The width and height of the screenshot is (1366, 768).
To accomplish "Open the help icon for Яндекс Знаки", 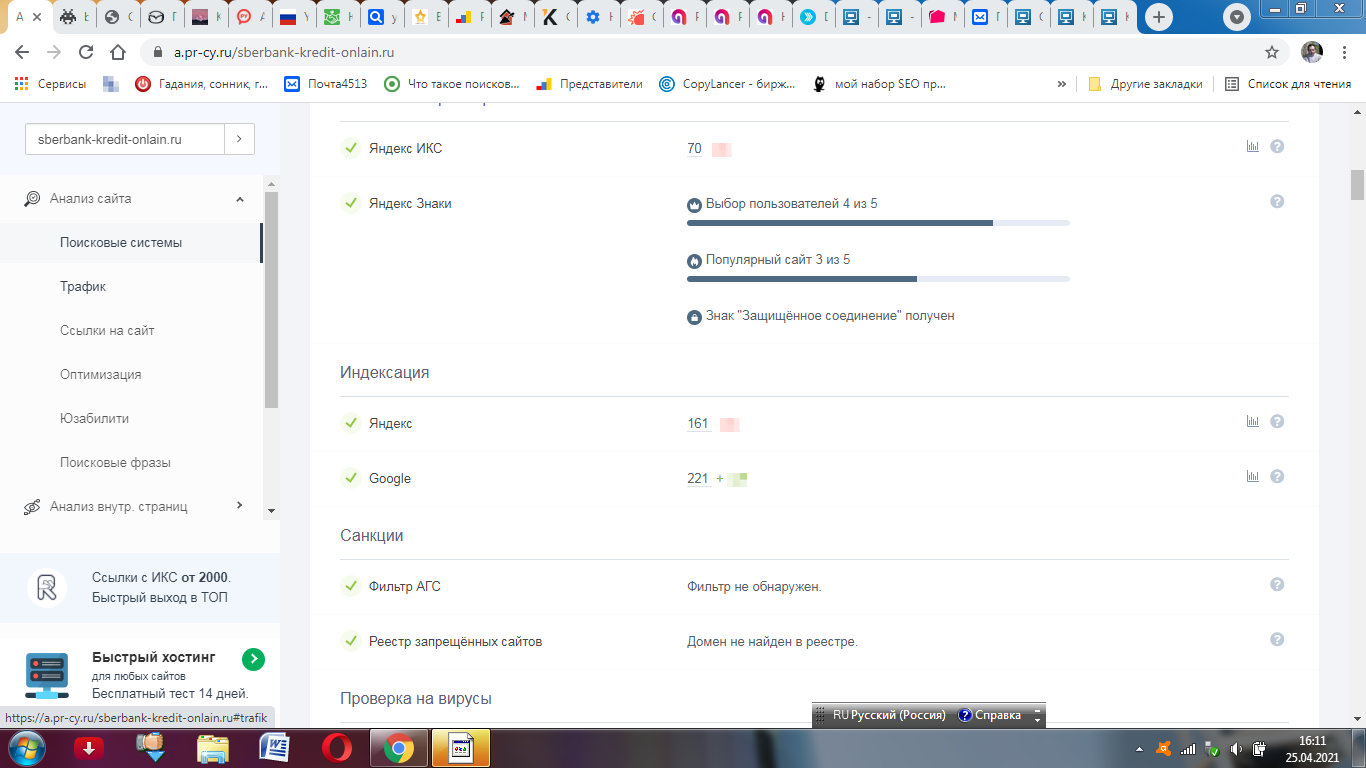I will [1277, 202].
